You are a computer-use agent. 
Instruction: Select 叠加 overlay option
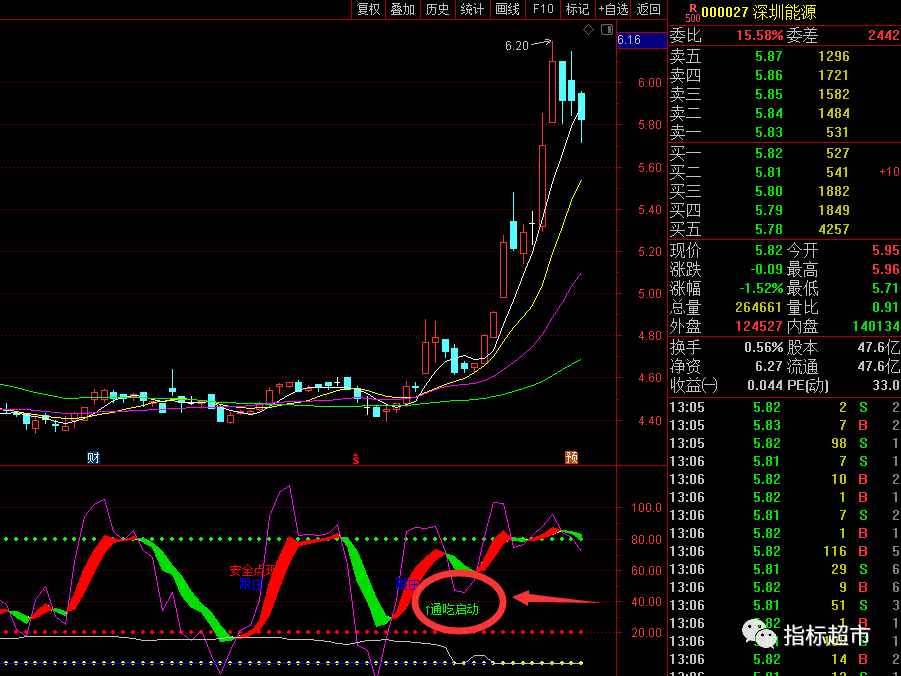click(x=403, y=9)
